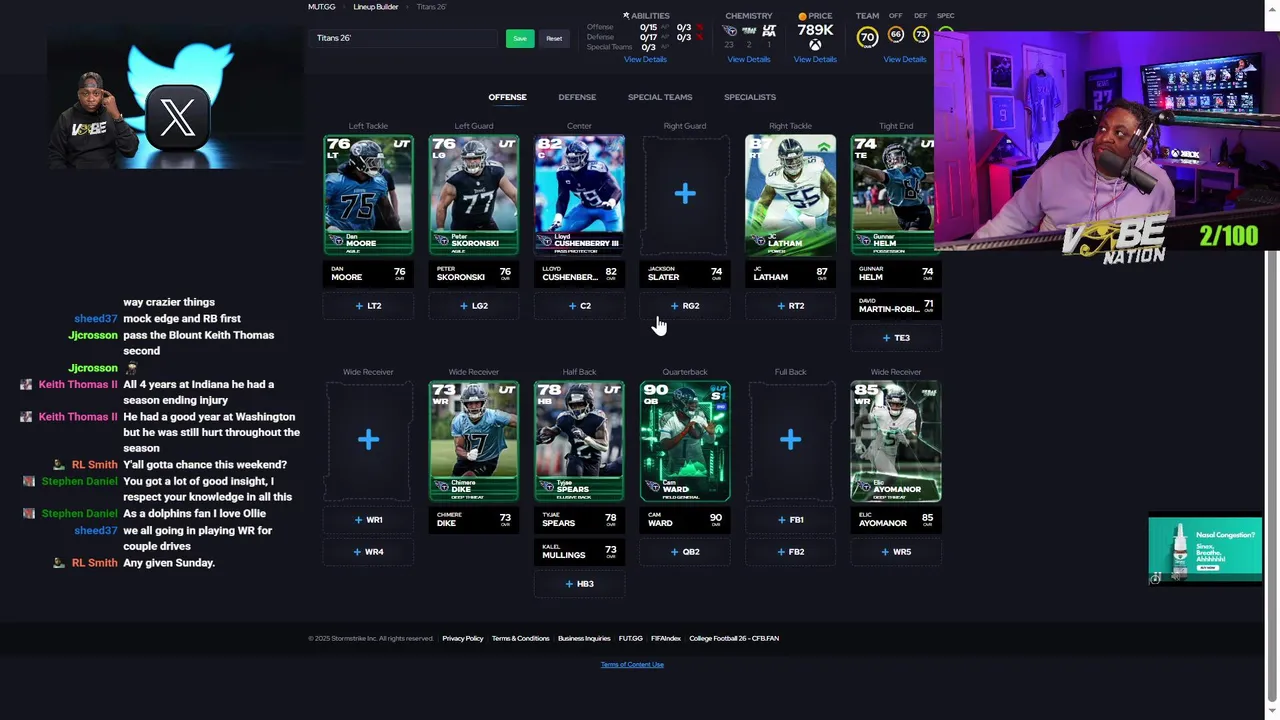Click the Abilities star icon
Viewport: 1280px width, 720px height.
point(626,16)
